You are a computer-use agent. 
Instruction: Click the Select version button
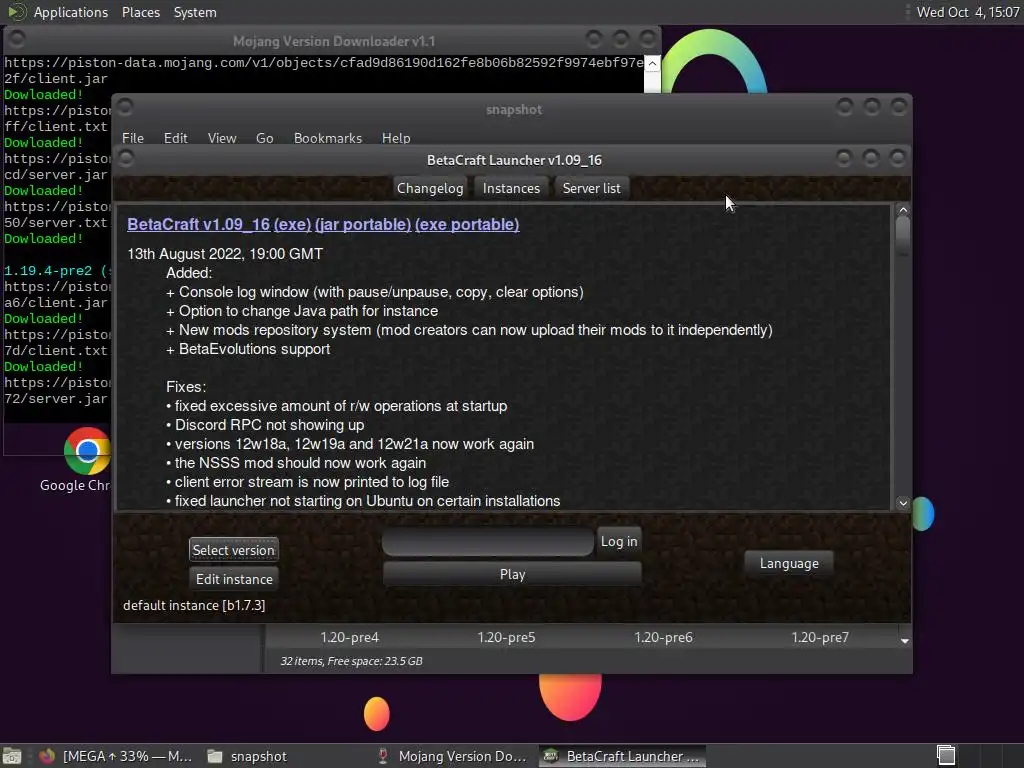[233, 550]
